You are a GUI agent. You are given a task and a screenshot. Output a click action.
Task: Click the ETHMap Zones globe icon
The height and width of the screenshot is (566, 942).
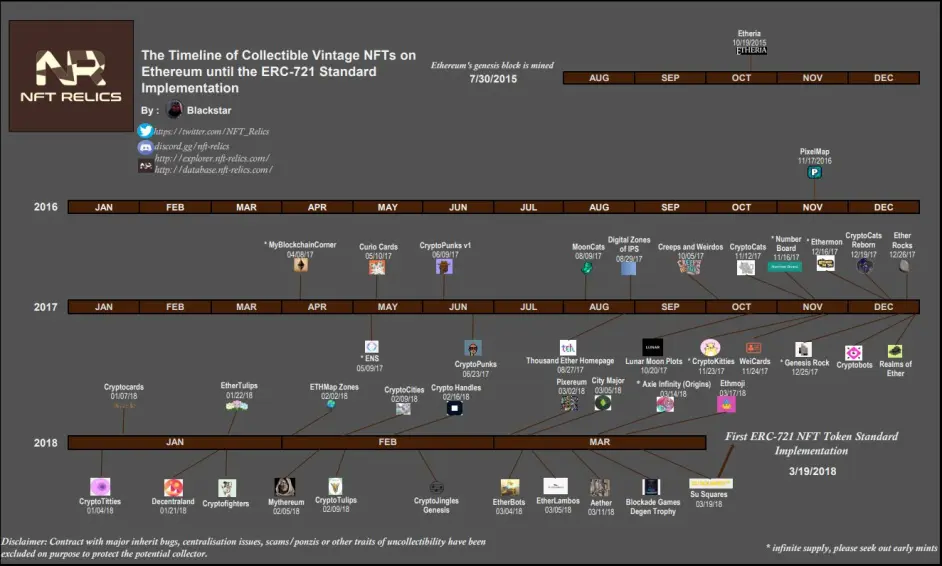331,405
